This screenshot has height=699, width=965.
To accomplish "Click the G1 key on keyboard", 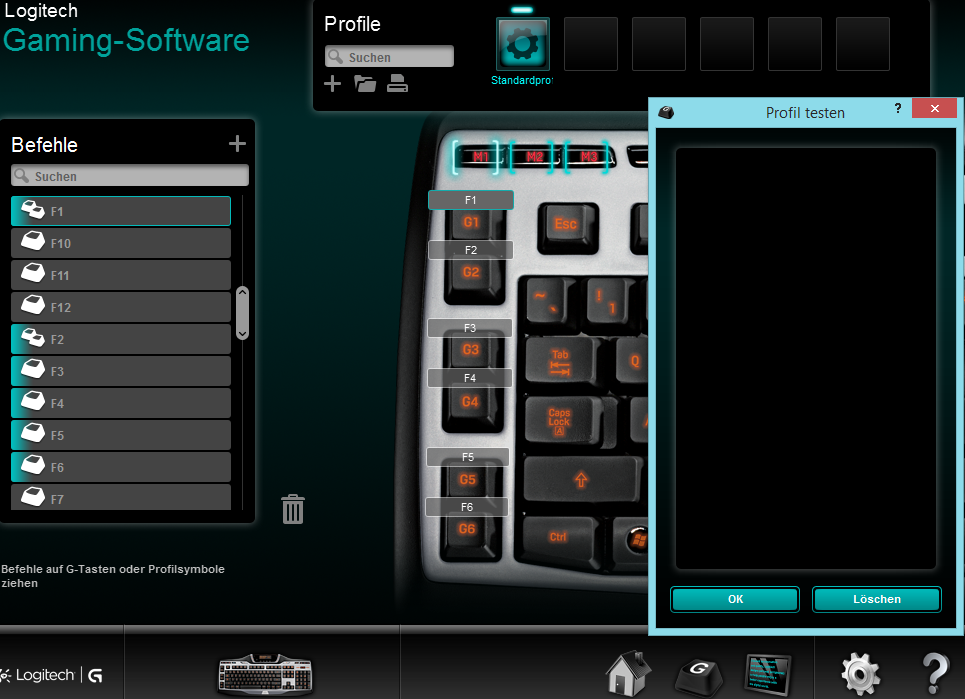I will coord(471,223).
